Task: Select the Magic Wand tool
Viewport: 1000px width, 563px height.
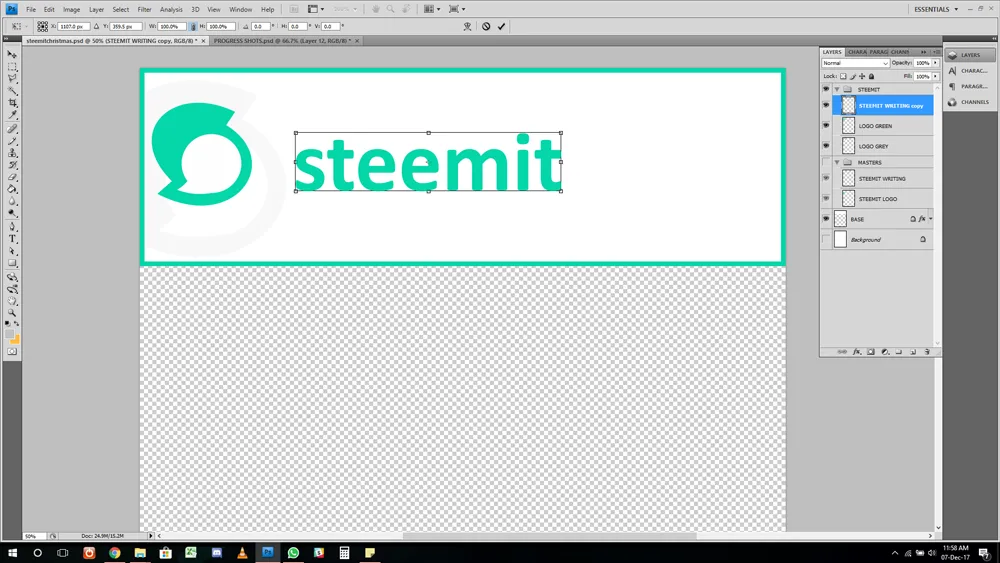Action: pyautogui.click(x=12, y=91)
